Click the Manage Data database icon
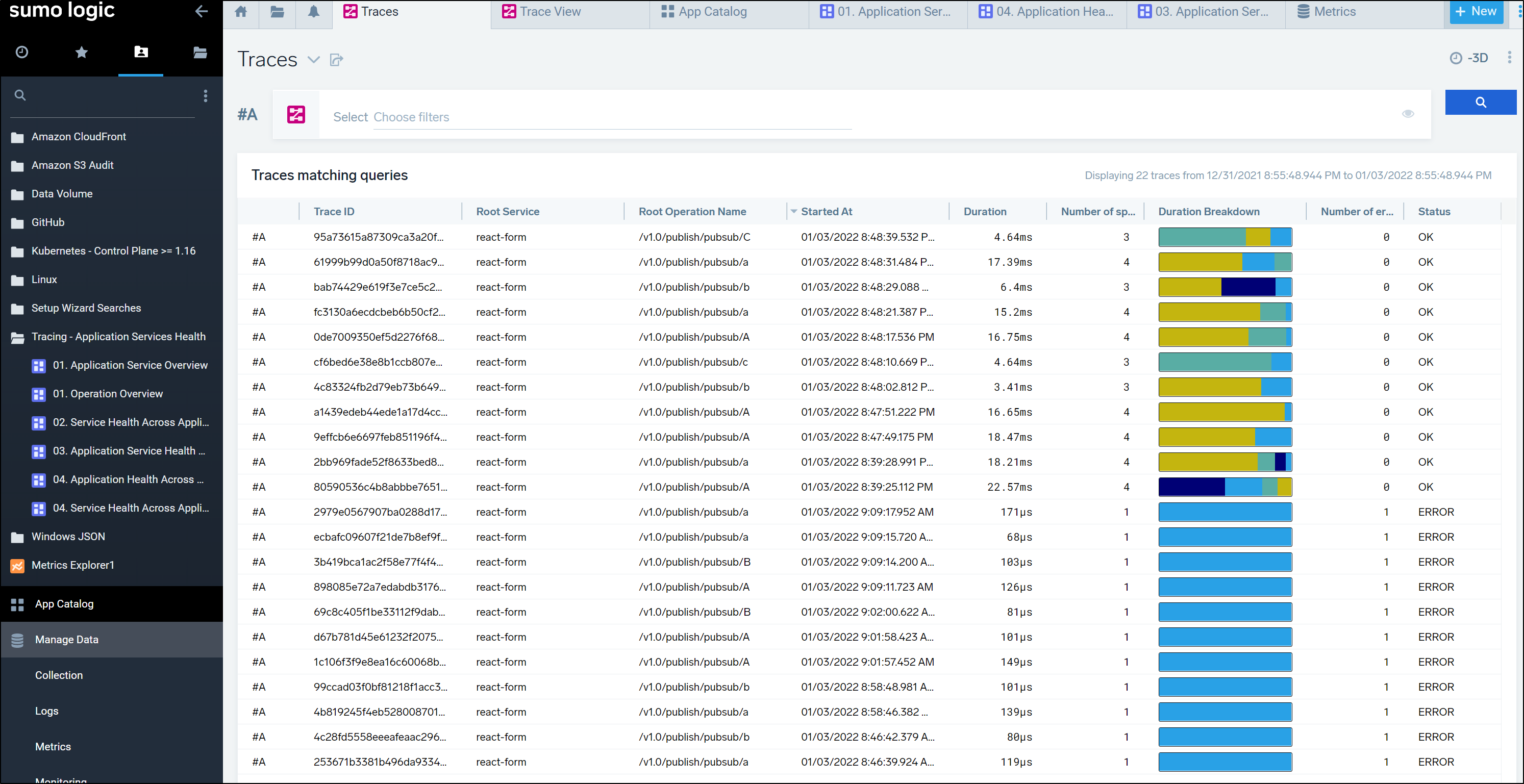The image size is (1524, 784). click(x=18, y=640)
